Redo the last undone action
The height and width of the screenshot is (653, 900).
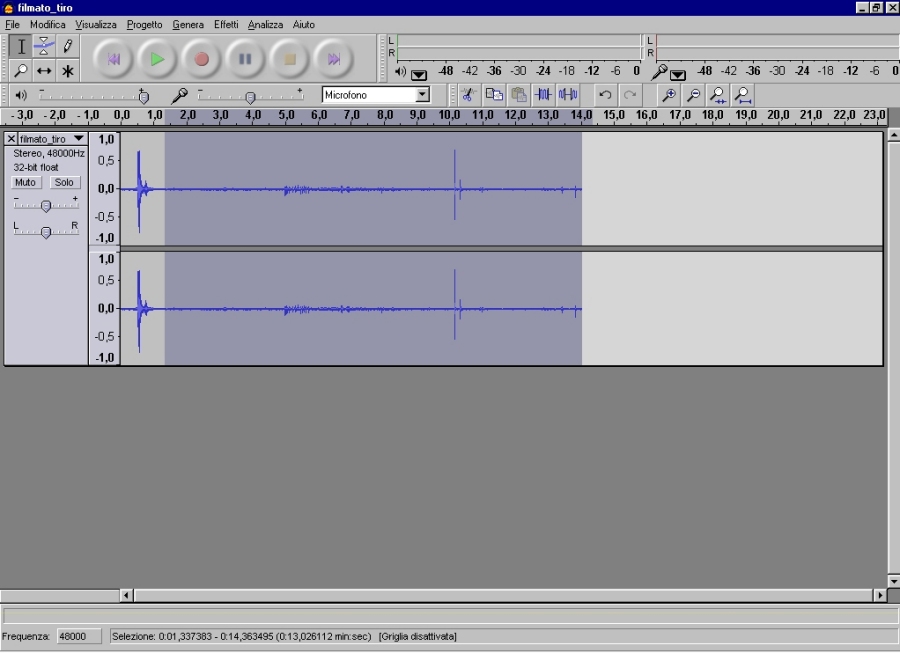pos(630,95)
